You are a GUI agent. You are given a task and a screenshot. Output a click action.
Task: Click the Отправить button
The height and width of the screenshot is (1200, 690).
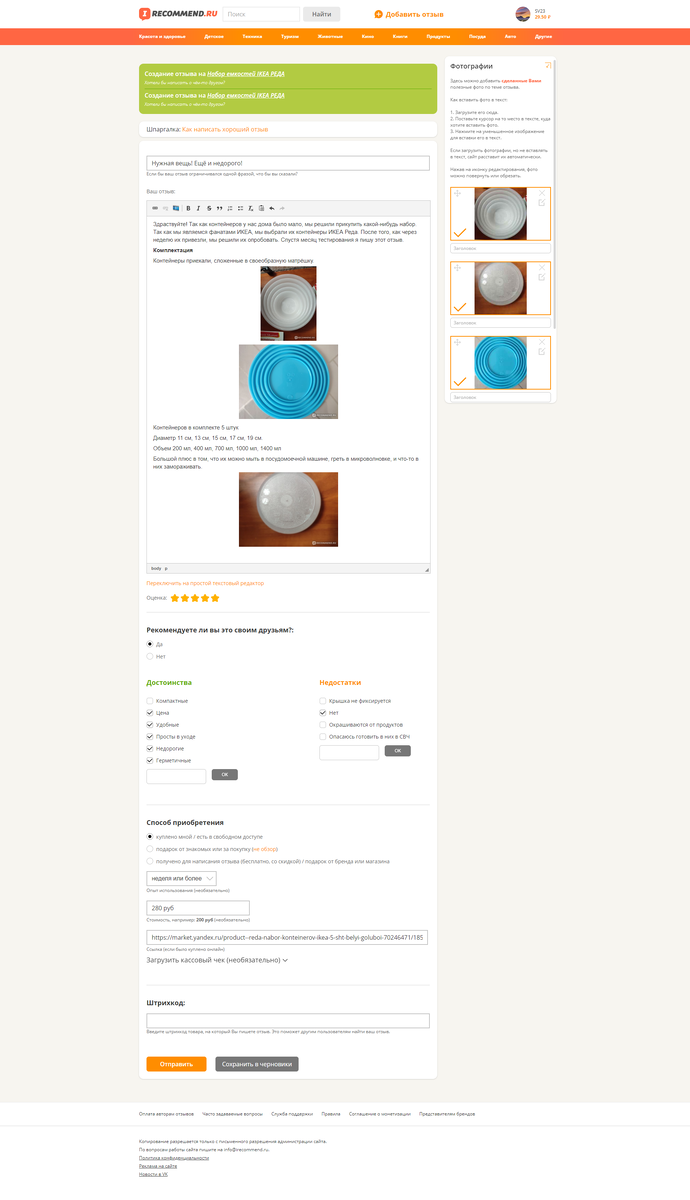pyautogui.click(x=176, y=1064)
